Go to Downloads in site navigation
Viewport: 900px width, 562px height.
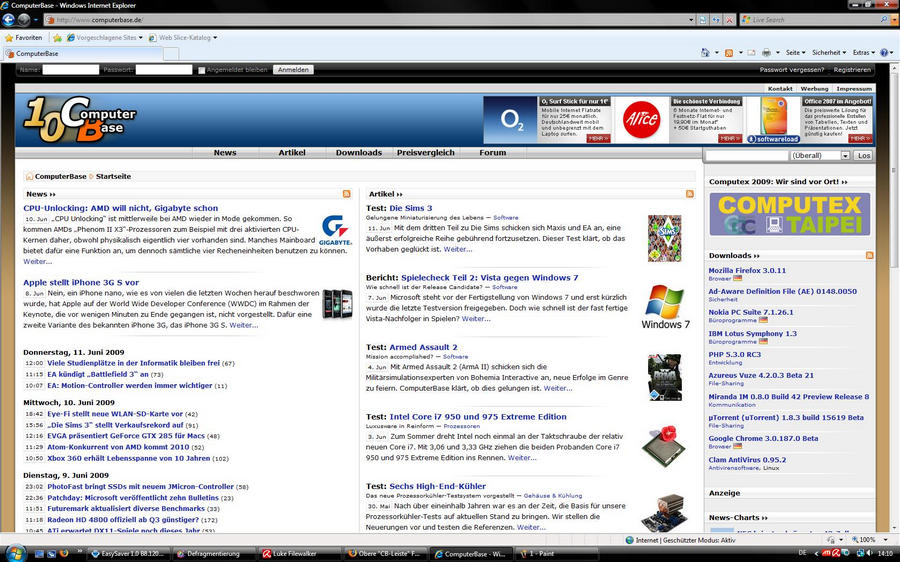pyautogui.click(x=359, y=153)
